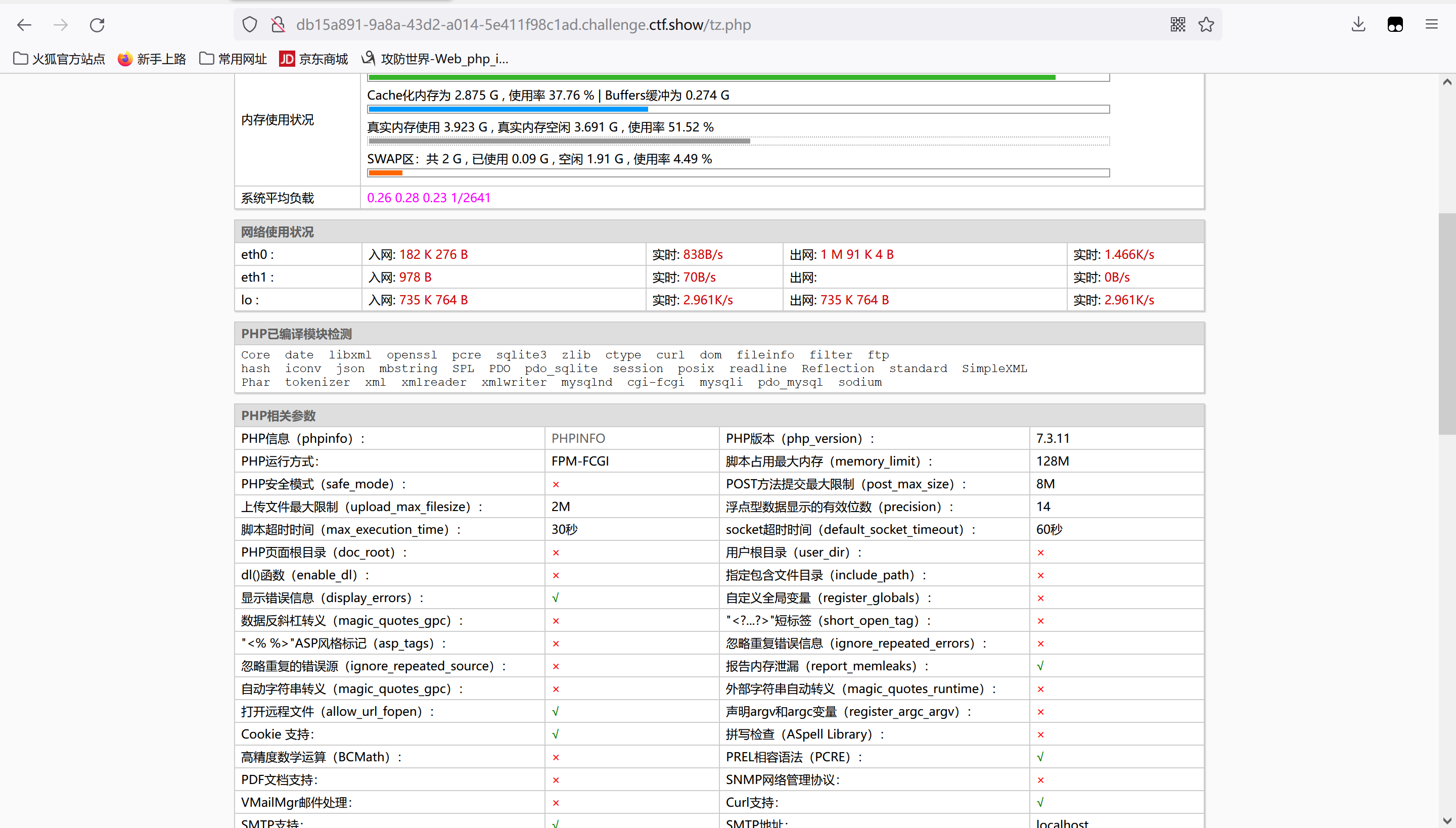Click the forward navigation arrow

(60, 24)
